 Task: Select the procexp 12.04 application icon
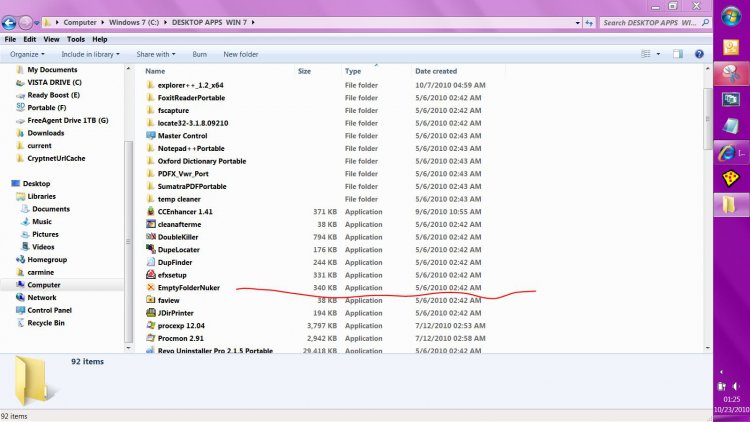(x=151, y=325)
